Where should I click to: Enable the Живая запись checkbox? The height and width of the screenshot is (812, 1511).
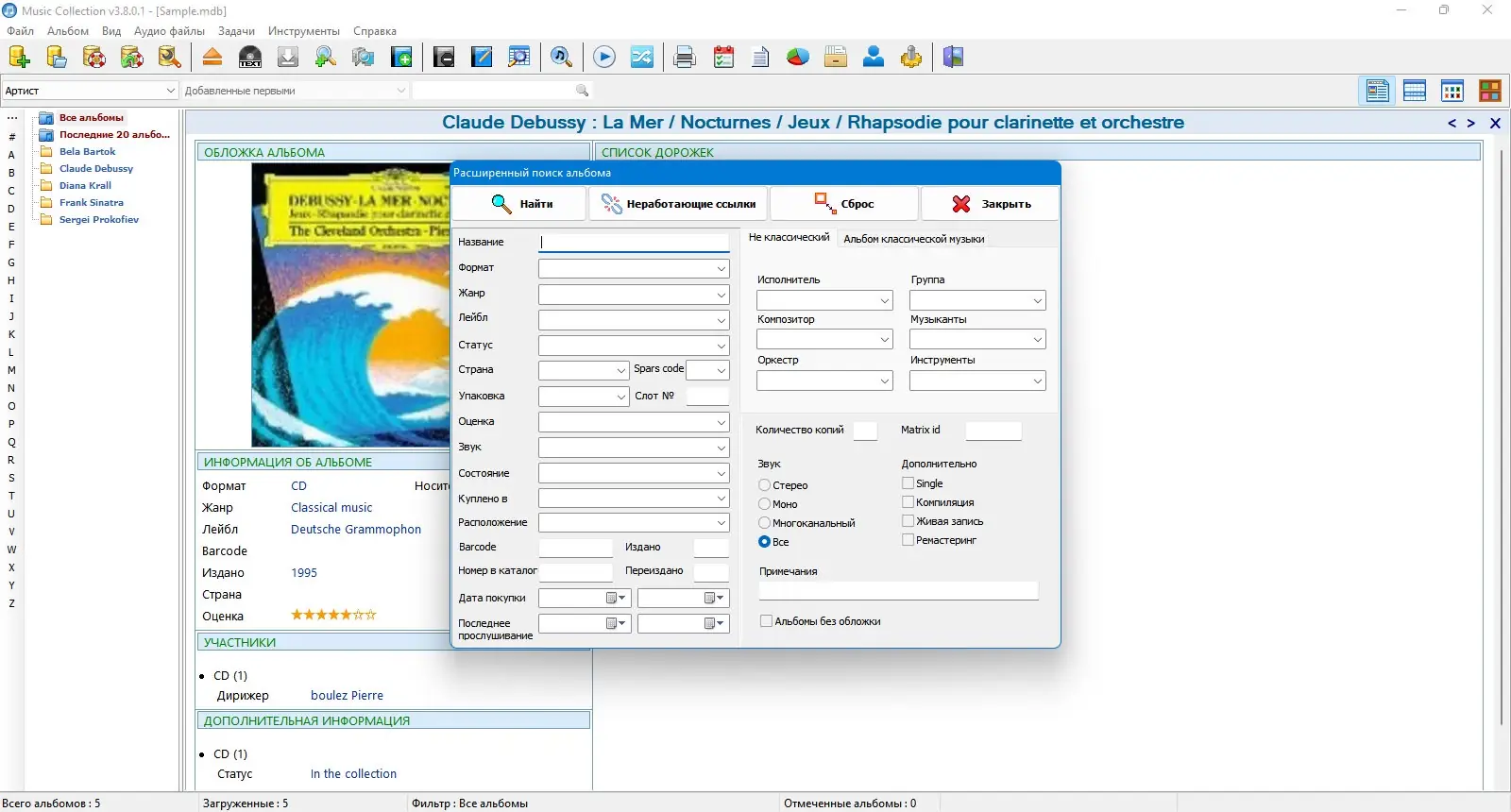[908, 521]
